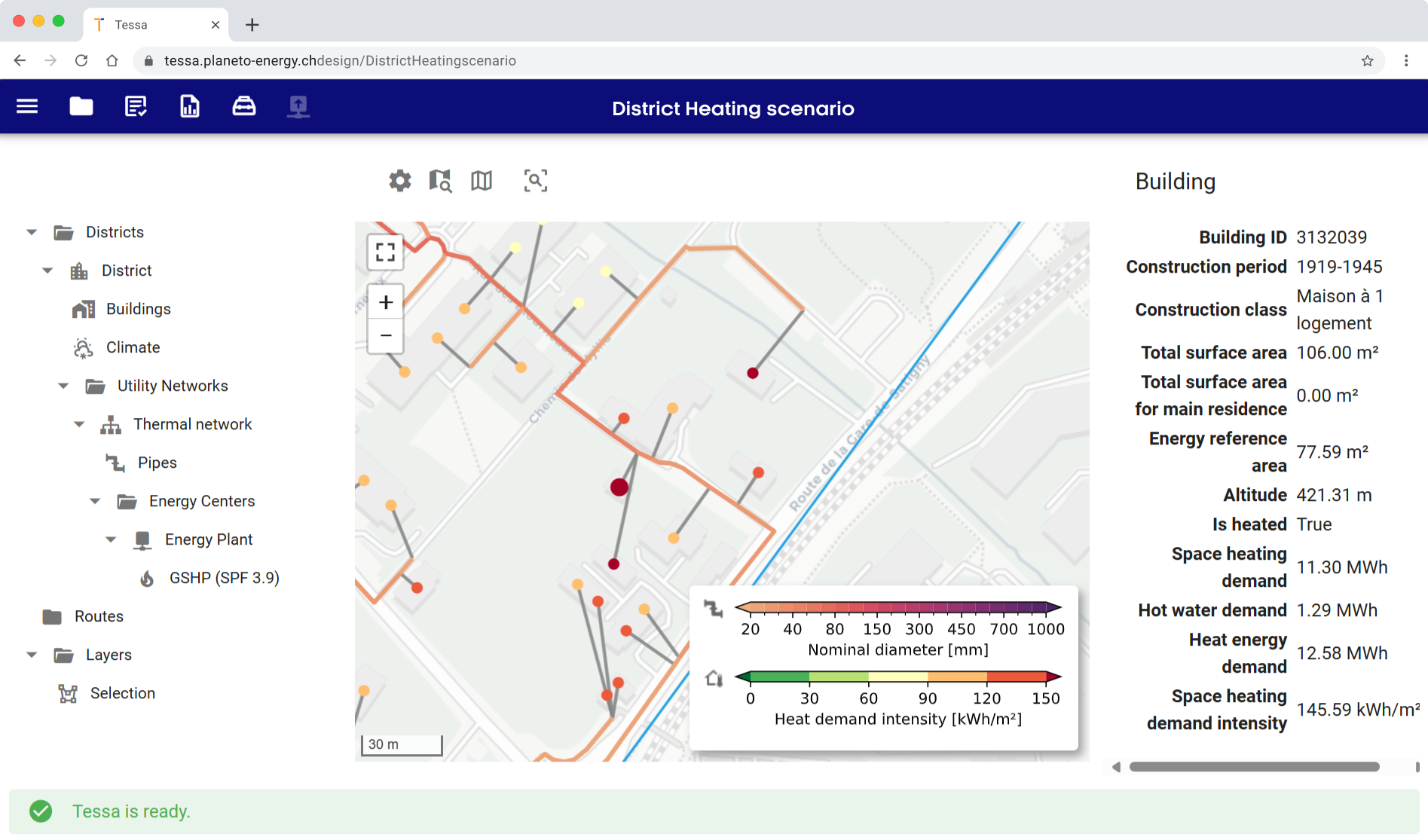Screen dimensions: 1428x840
Task: Open the browser home page
Action: click(x=112, y=60)
